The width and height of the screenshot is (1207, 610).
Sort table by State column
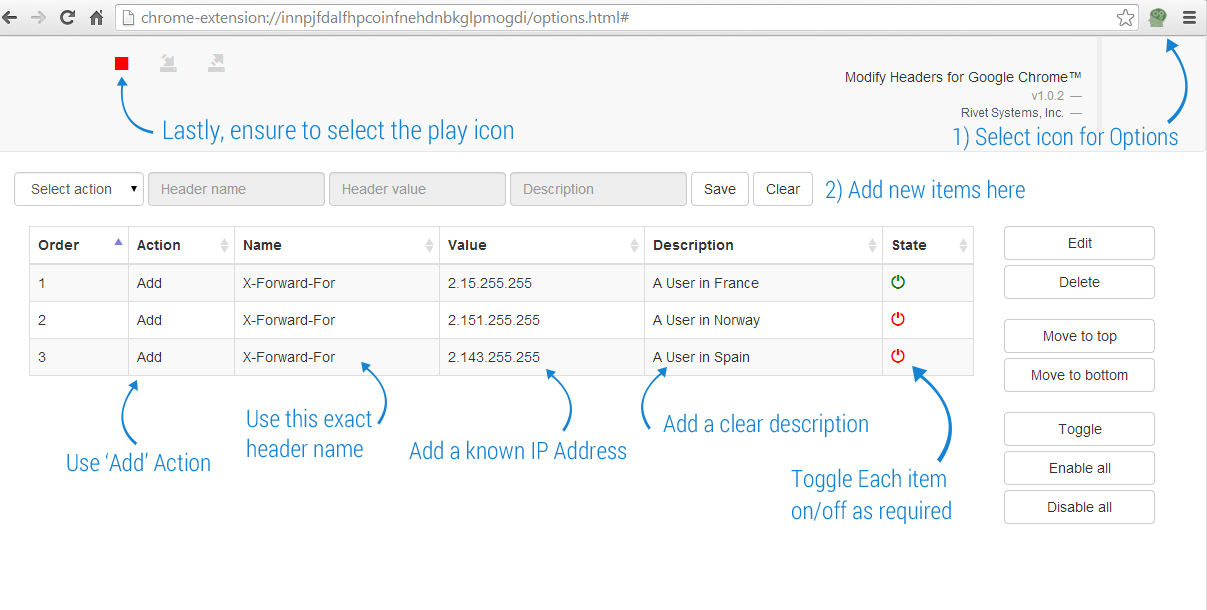click(x=928, y=245)
